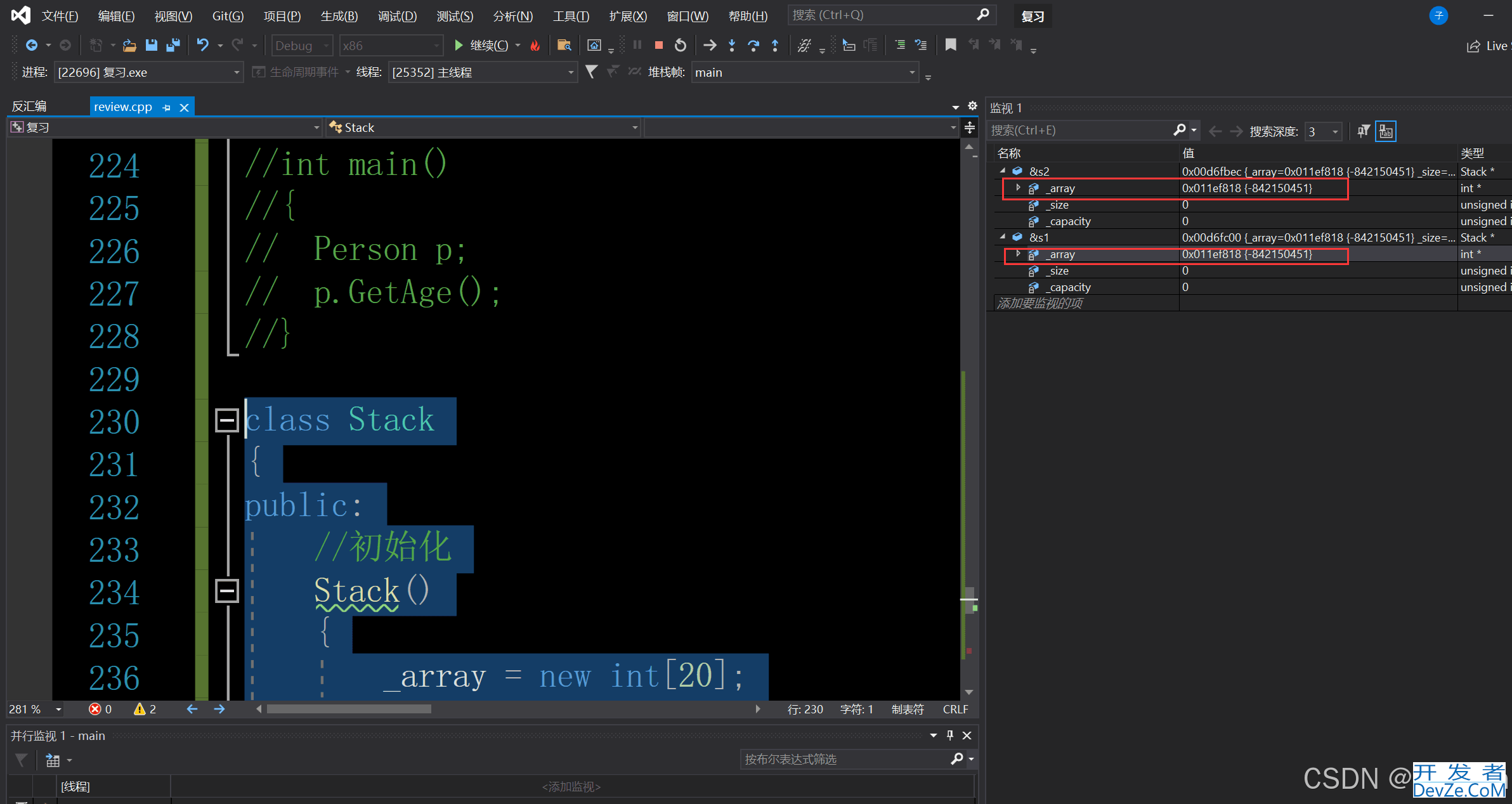
Task: Open the Git(G) menu
Action: coord(228,16)
